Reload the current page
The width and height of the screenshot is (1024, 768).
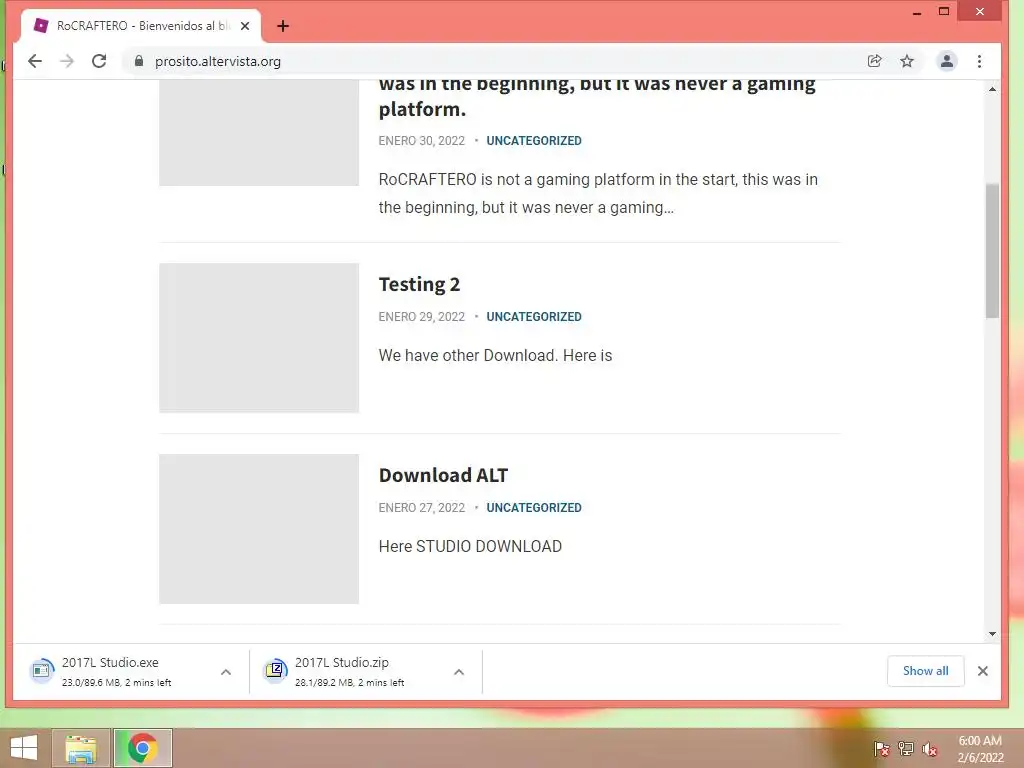(x=99, y=61)
